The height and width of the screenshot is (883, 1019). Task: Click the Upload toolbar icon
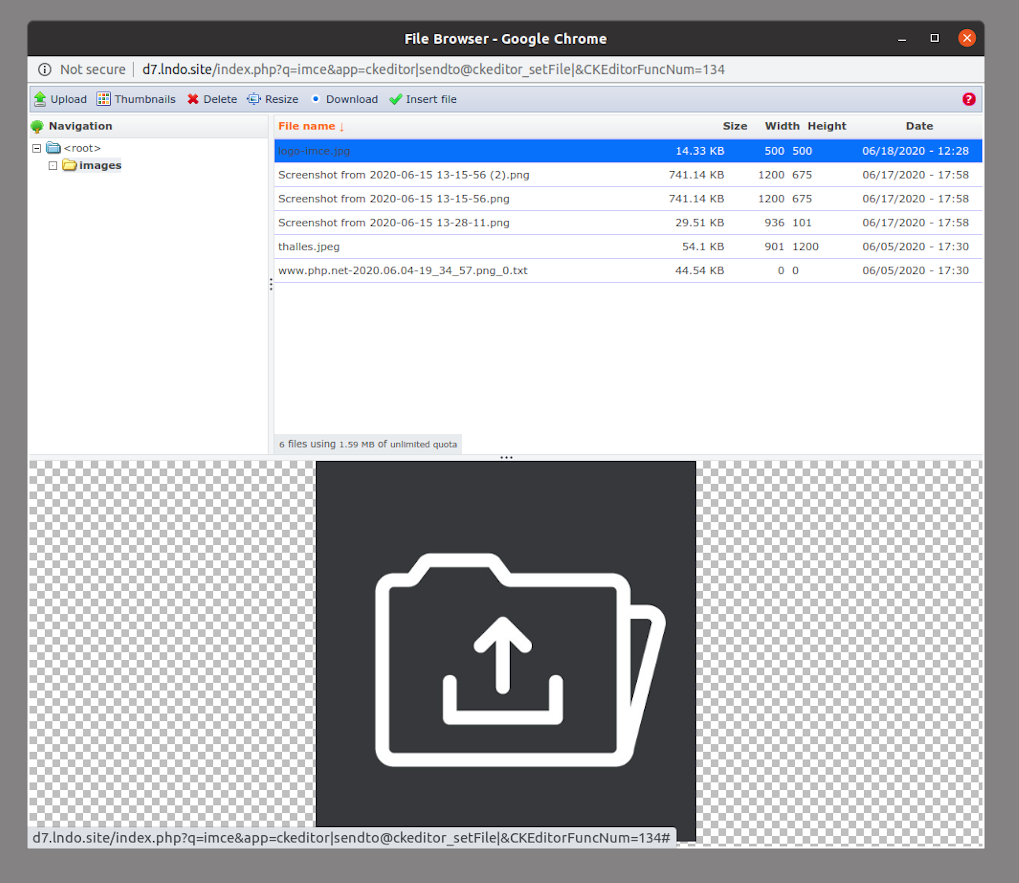pyautogui.click(x=40, y=99)
